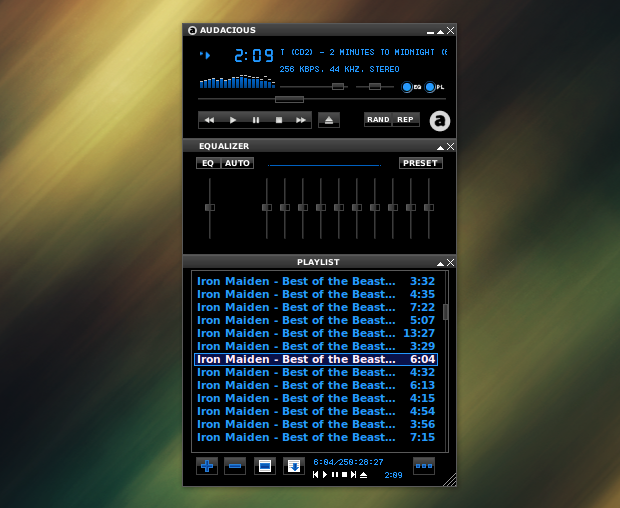Image resolution: width=620 pixels, height=508 pixels.
Task: Shade the Playlist window
Action: 440,263
